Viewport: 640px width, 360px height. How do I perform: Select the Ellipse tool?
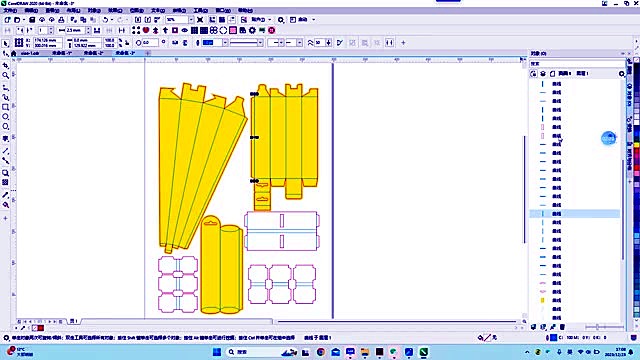[x=5, y=117]
